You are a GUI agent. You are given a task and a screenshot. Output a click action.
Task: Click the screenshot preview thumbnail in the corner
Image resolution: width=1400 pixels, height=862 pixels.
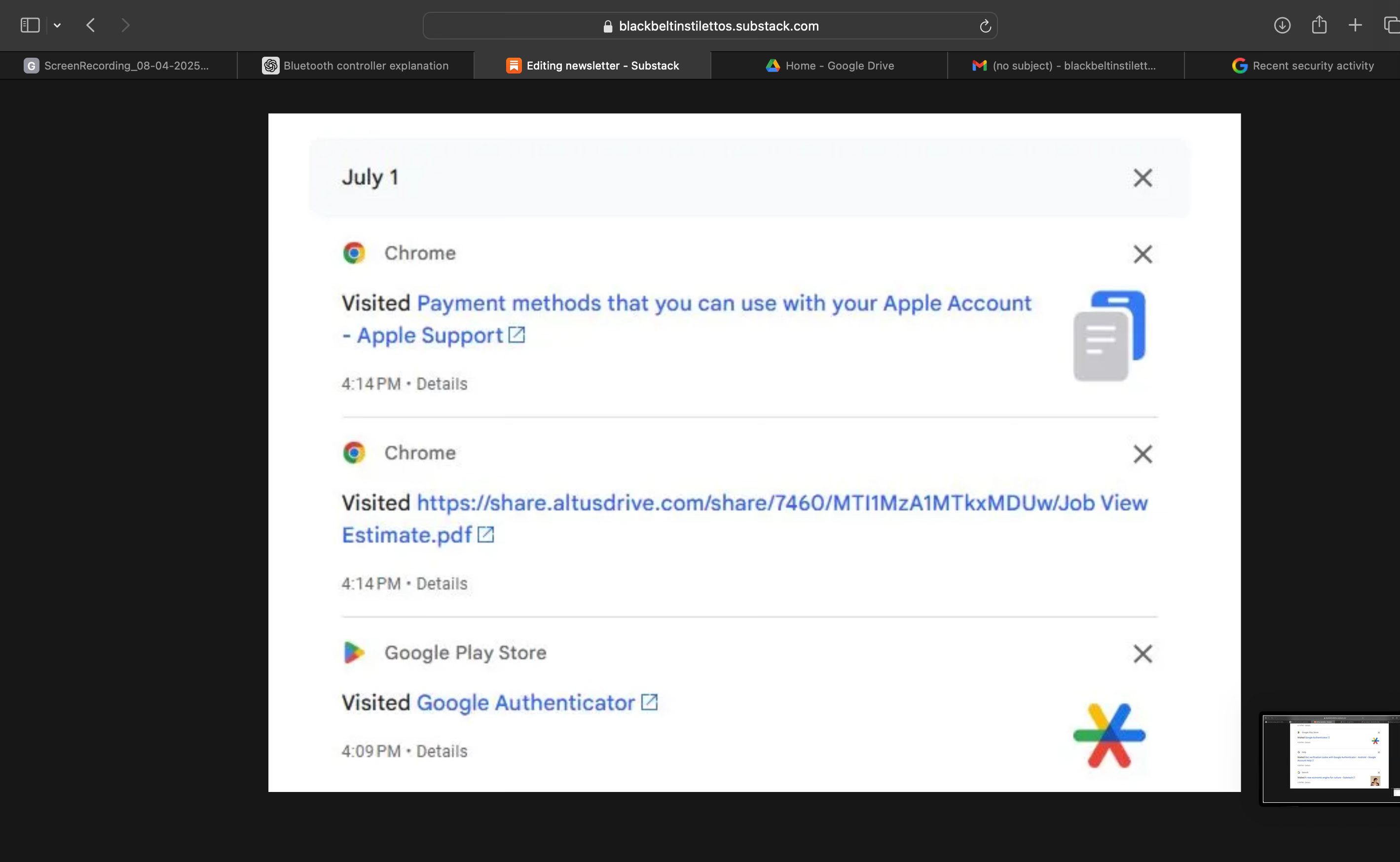[x=1330, y=758]
